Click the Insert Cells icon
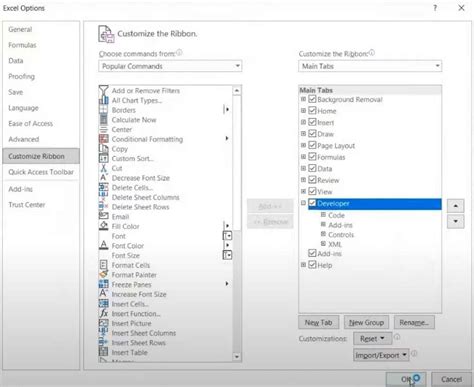Screen dimensions: 474x387 (104, 304)
